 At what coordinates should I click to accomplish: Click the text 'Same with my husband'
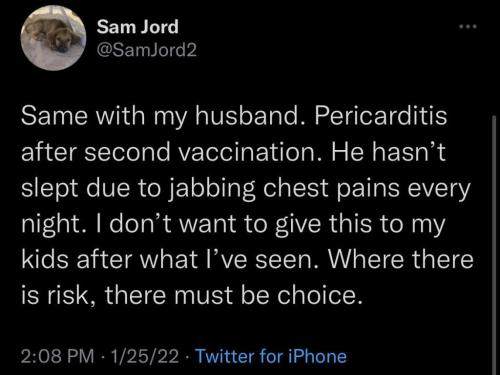click(160, 117)
